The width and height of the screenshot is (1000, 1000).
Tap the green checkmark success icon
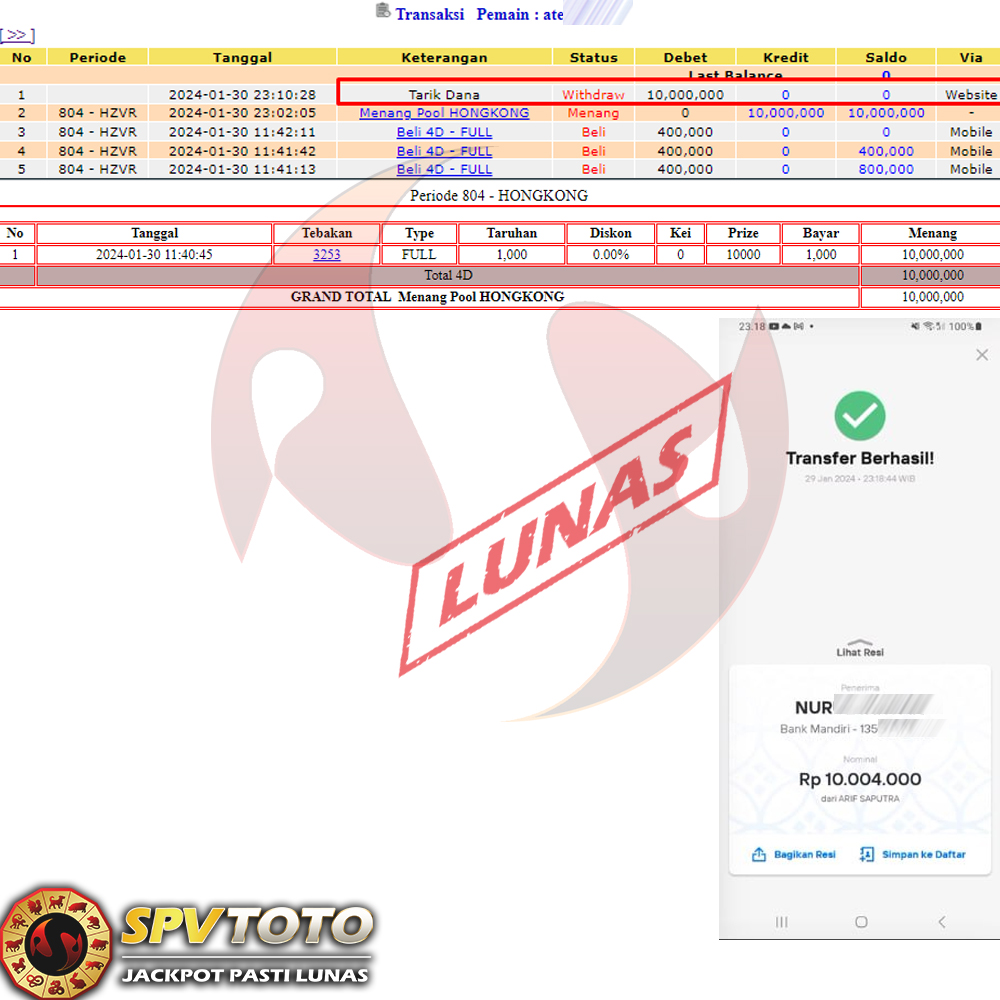coord(860,415)
